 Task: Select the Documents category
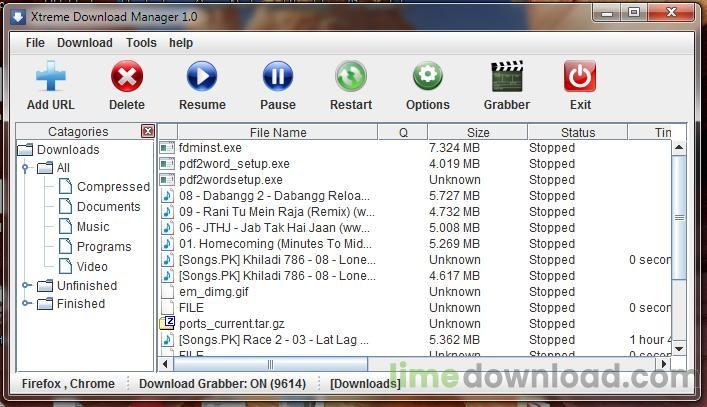(x=109, y=206)
